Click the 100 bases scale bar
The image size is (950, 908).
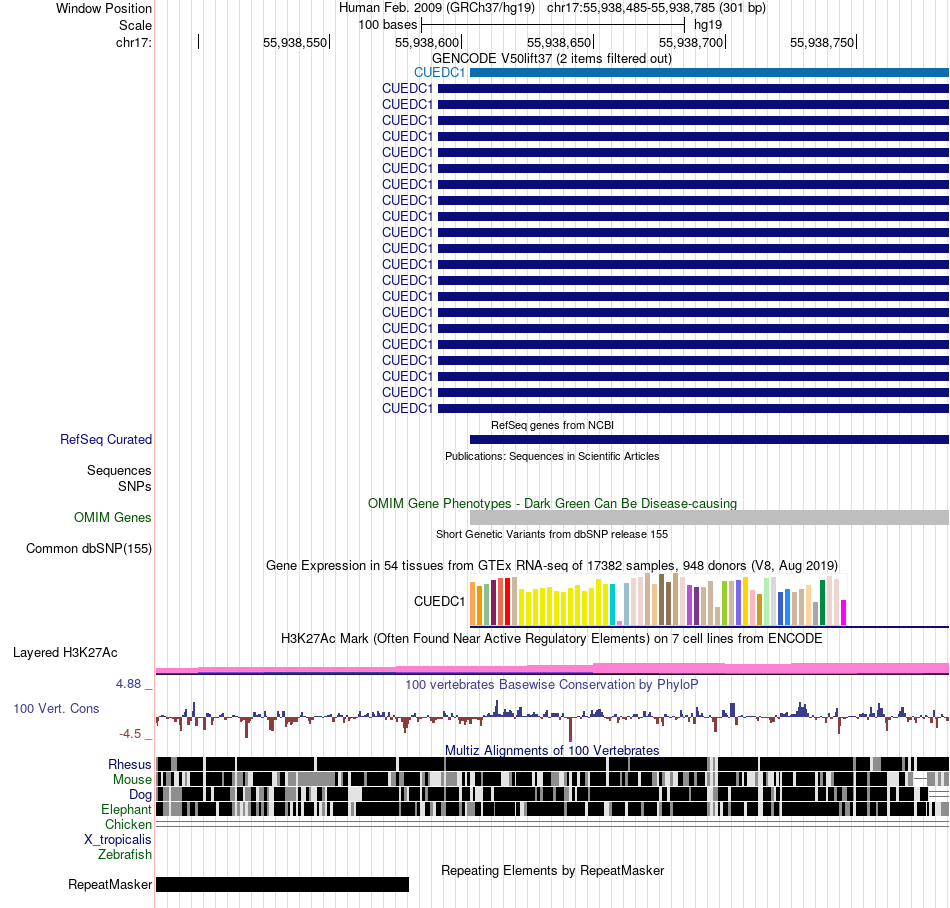[x=553, y=25]
